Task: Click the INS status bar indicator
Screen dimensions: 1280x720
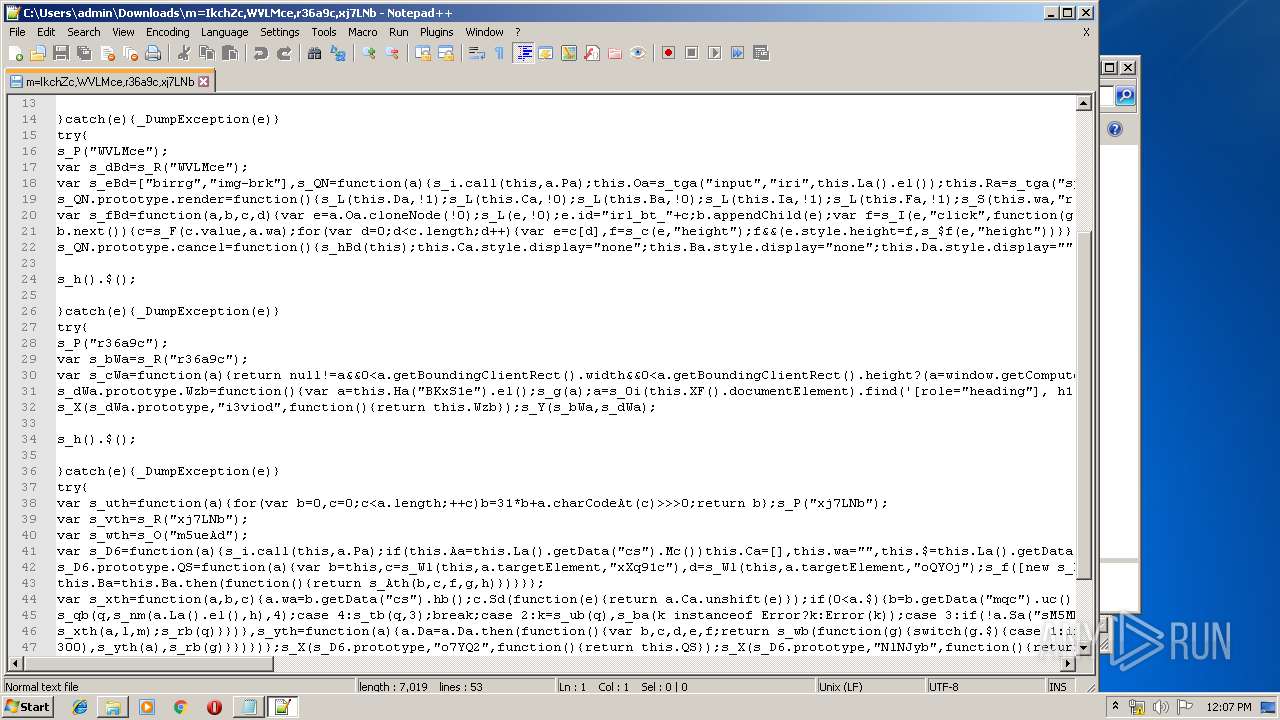Action: pos(1057,687)
